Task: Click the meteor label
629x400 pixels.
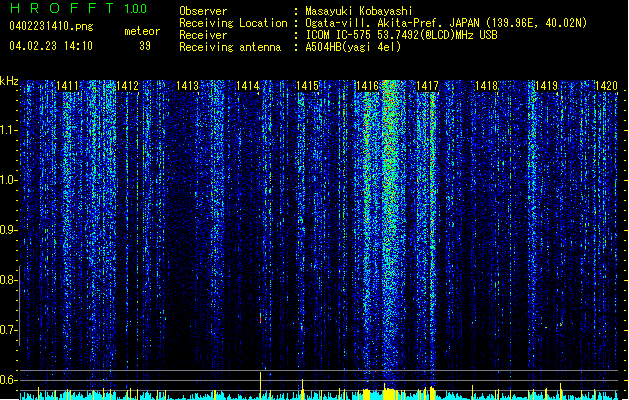Action: coord(142,31)
